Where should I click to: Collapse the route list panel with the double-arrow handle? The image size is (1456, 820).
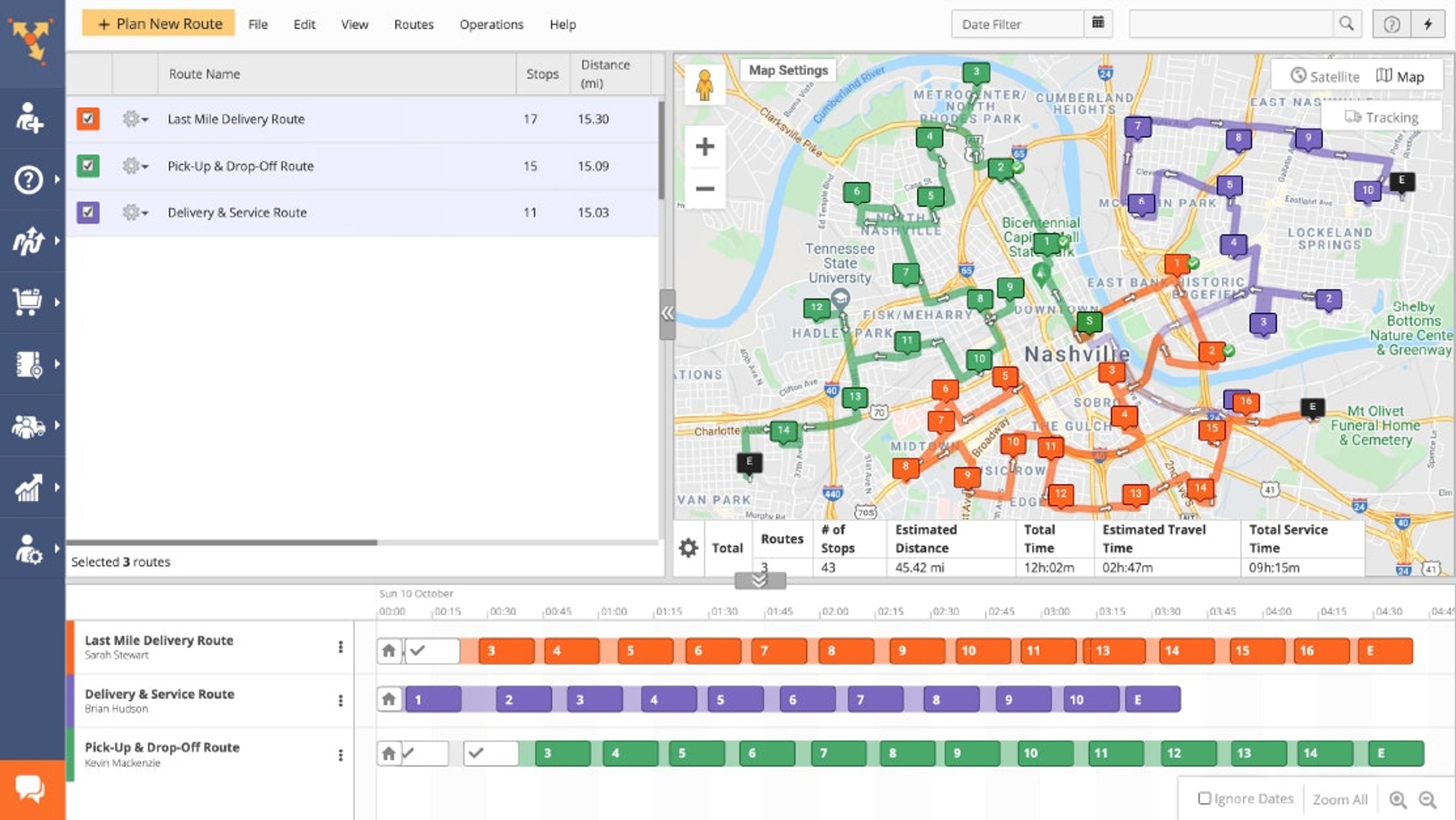(667, 314)
